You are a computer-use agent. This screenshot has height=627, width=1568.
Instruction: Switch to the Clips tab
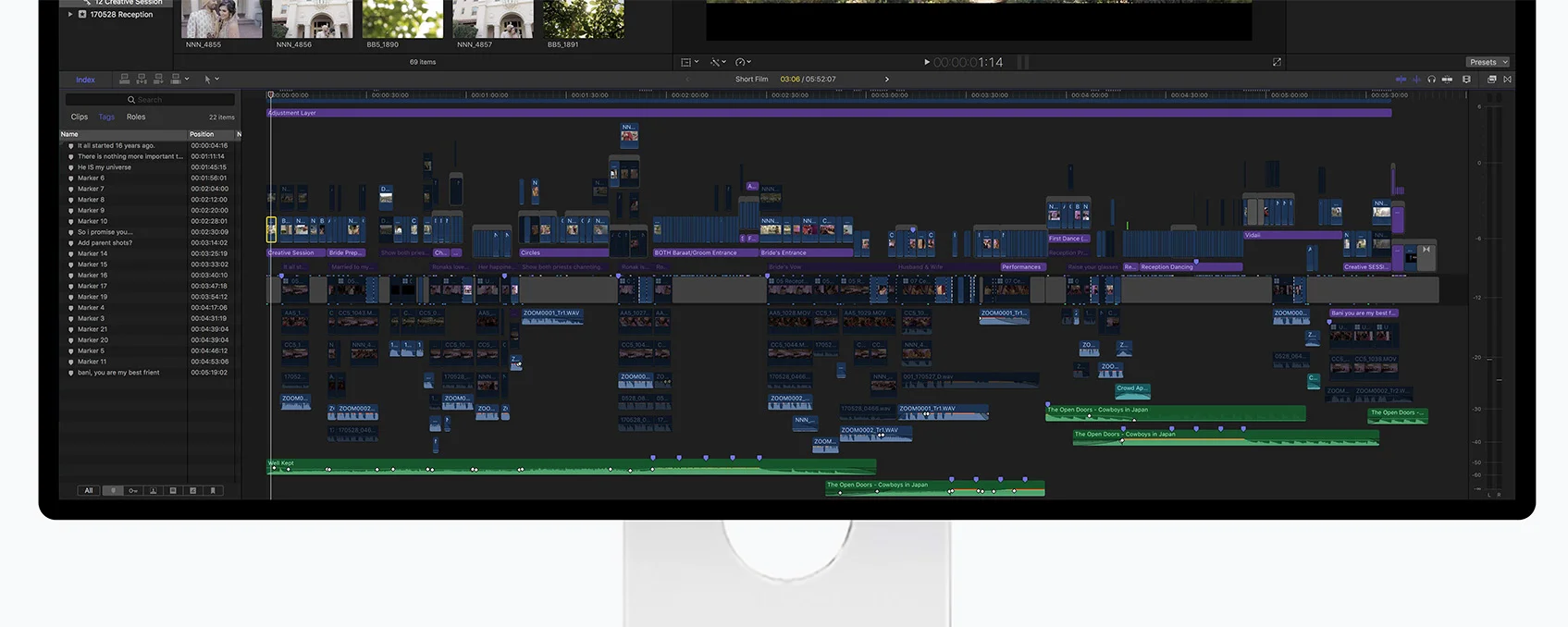click(x=80, y=117)
